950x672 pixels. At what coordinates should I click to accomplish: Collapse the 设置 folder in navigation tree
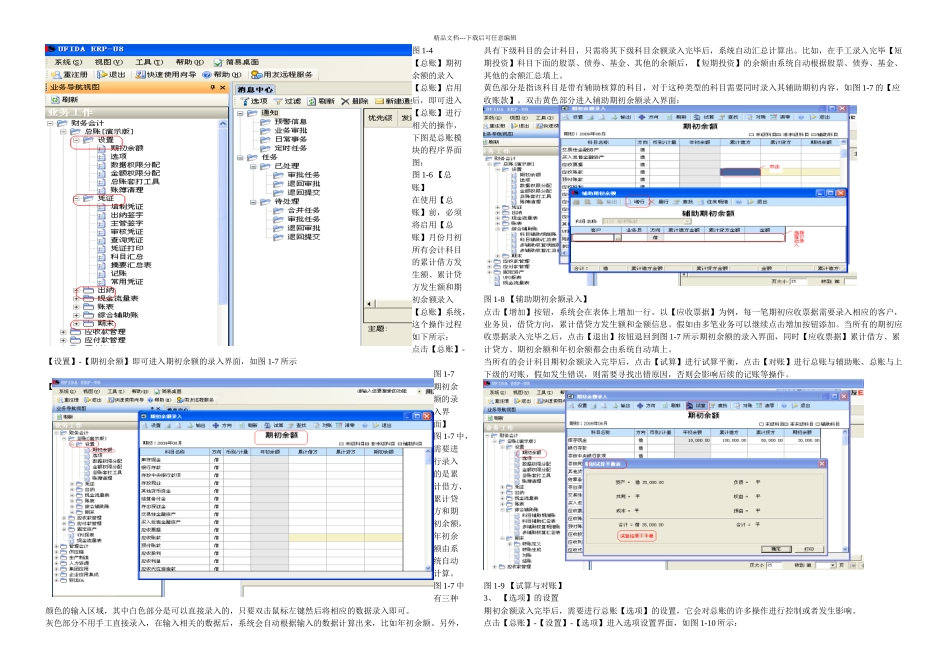(76, 140)
